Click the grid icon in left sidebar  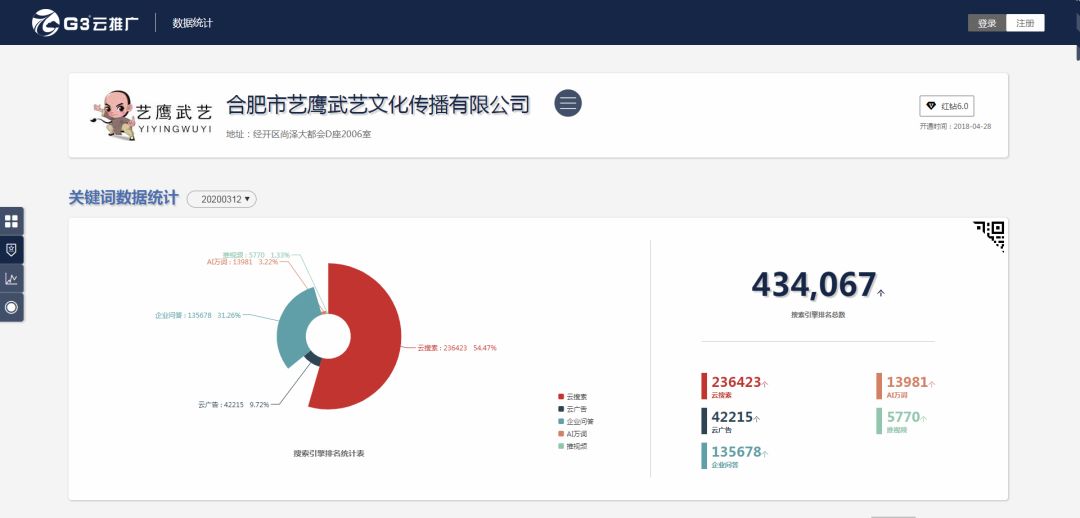12,221
